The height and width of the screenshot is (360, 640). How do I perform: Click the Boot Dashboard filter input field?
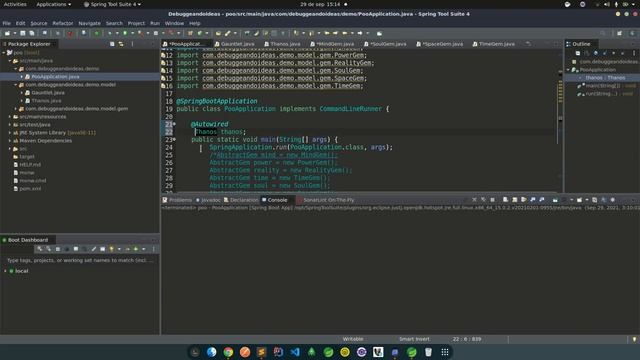click(x=80, y=260)
